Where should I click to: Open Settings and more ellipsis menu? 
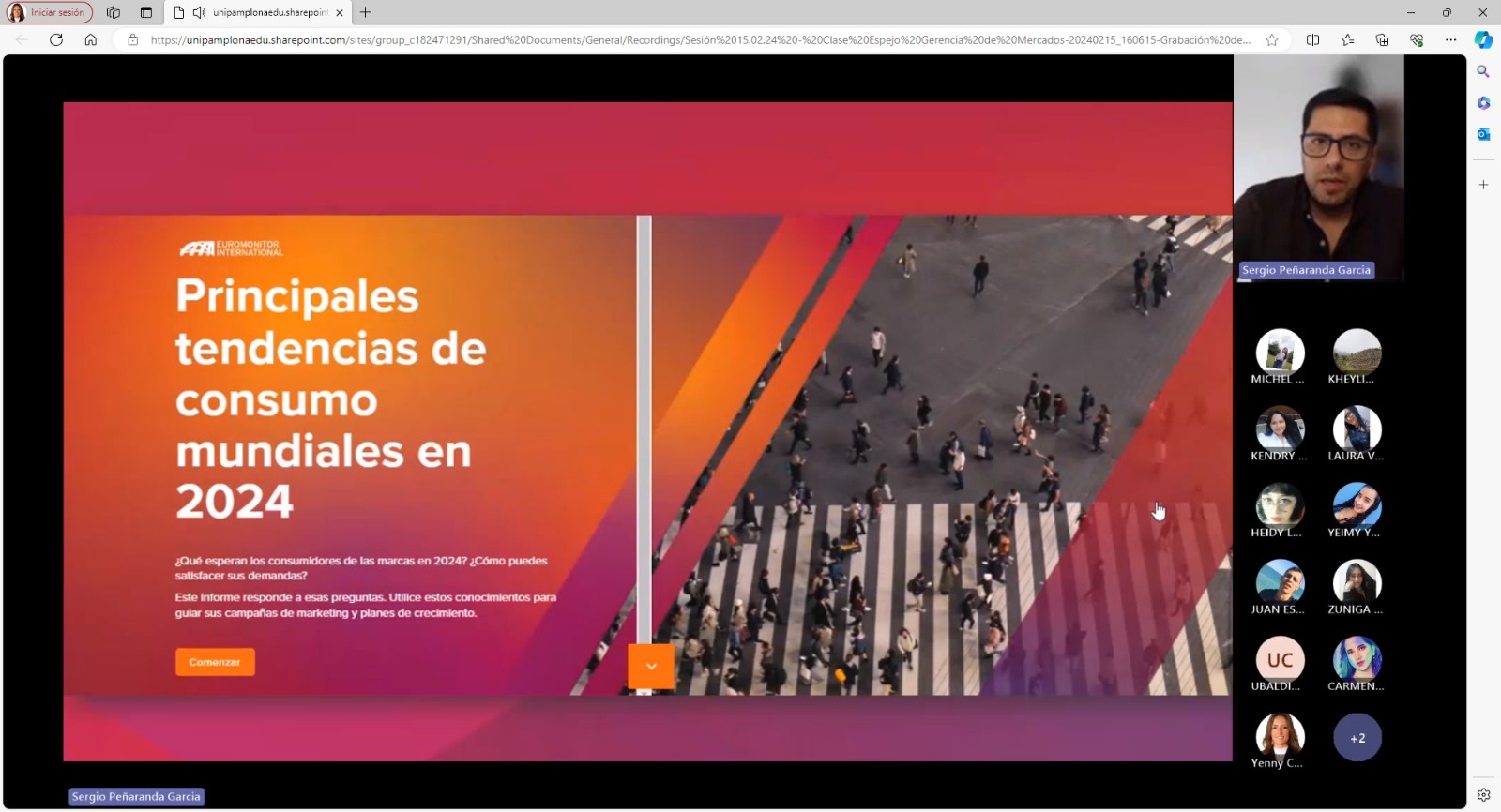coord(1450,39)
